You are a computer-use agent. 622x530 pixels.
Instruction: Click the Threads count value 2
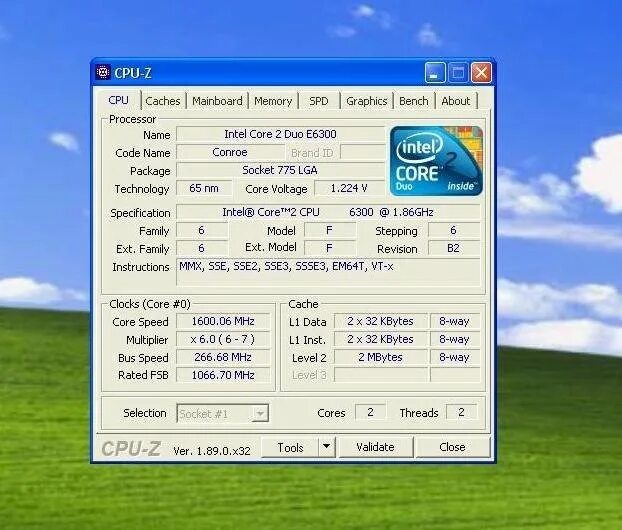pyautogui.click(x=461, y=413)
